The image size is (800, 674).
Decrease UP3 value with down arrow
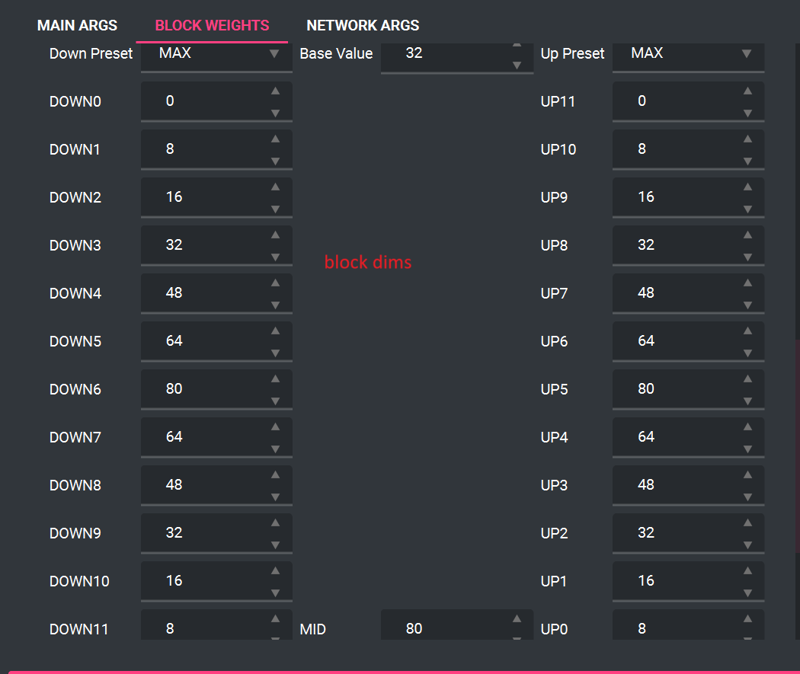coord(747,496)
